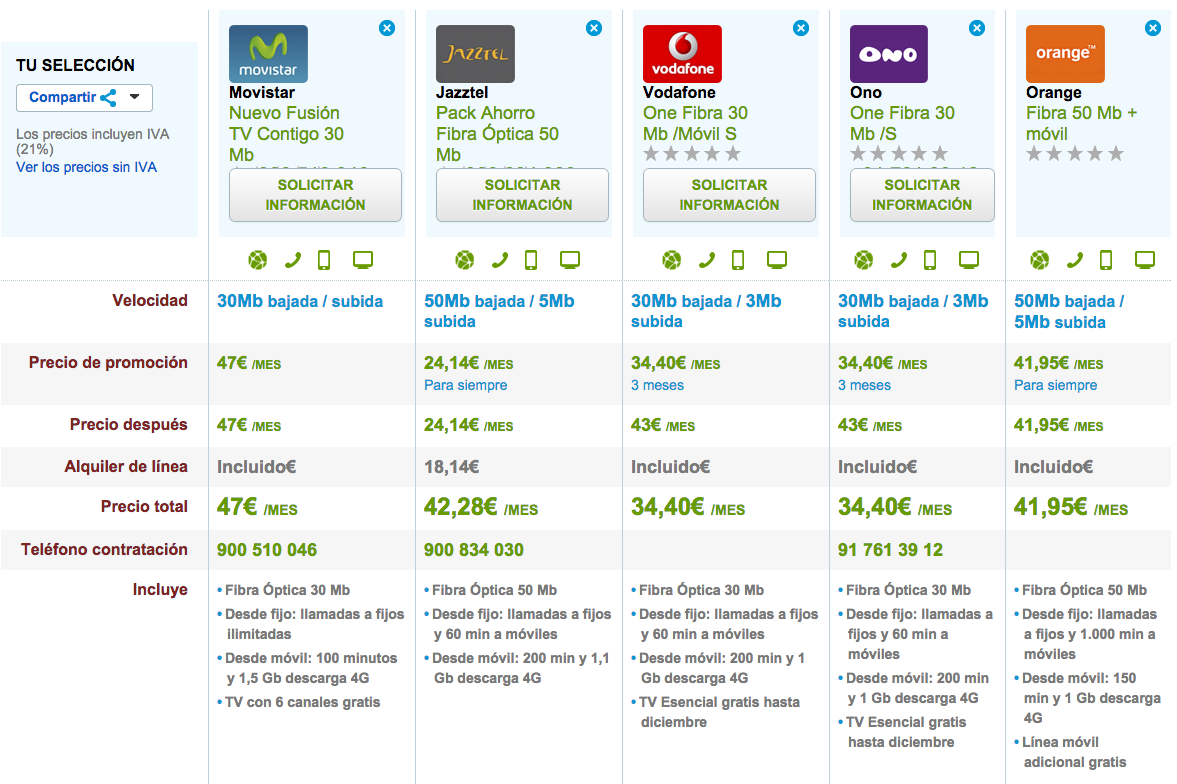
Task: Click the TV screen icon under Ono
Action: pos(969,260)
